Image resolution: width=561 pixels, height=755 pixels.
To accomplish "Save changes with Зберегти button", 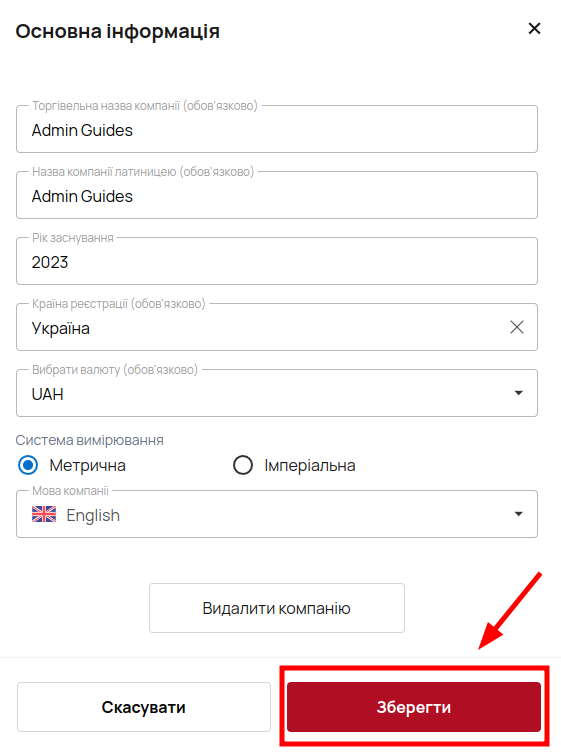I will (414, 707).
